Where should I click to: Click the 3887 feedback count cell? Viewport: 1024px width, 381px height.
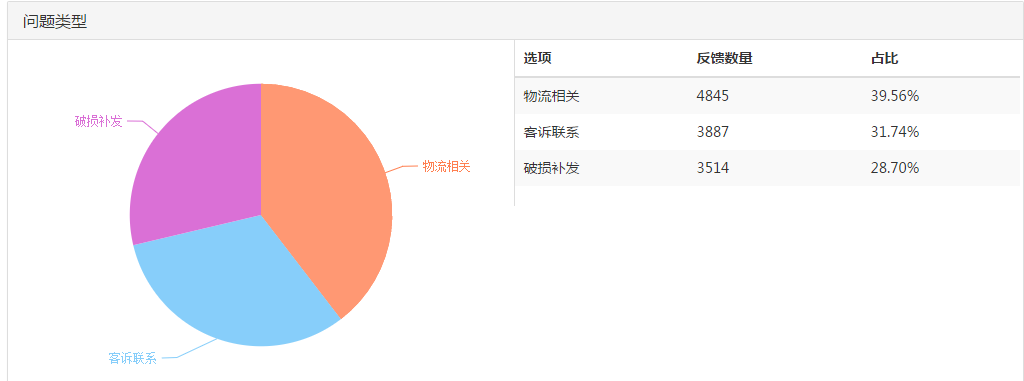pos(712,132)
